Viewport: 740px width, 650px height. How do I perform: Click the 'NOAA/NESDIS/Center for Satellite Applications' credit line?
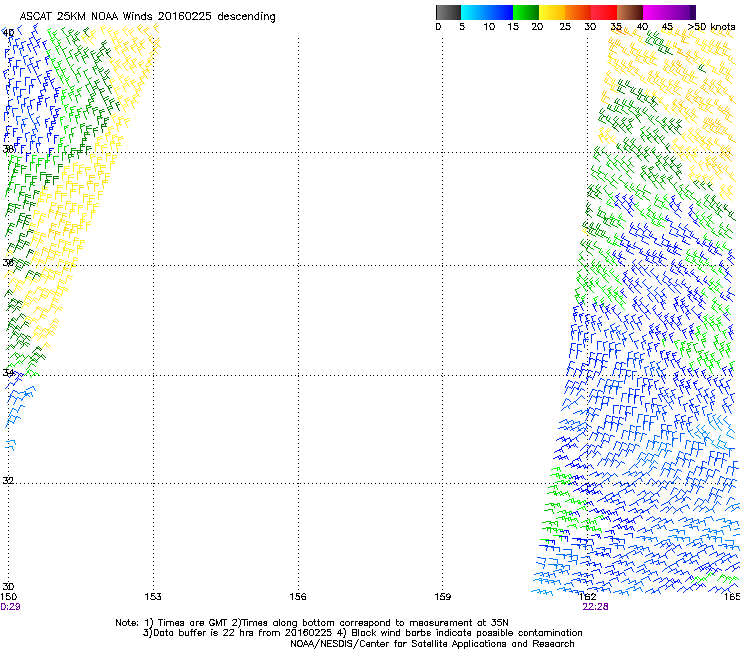pyautogui.click(x=432, y=644)
